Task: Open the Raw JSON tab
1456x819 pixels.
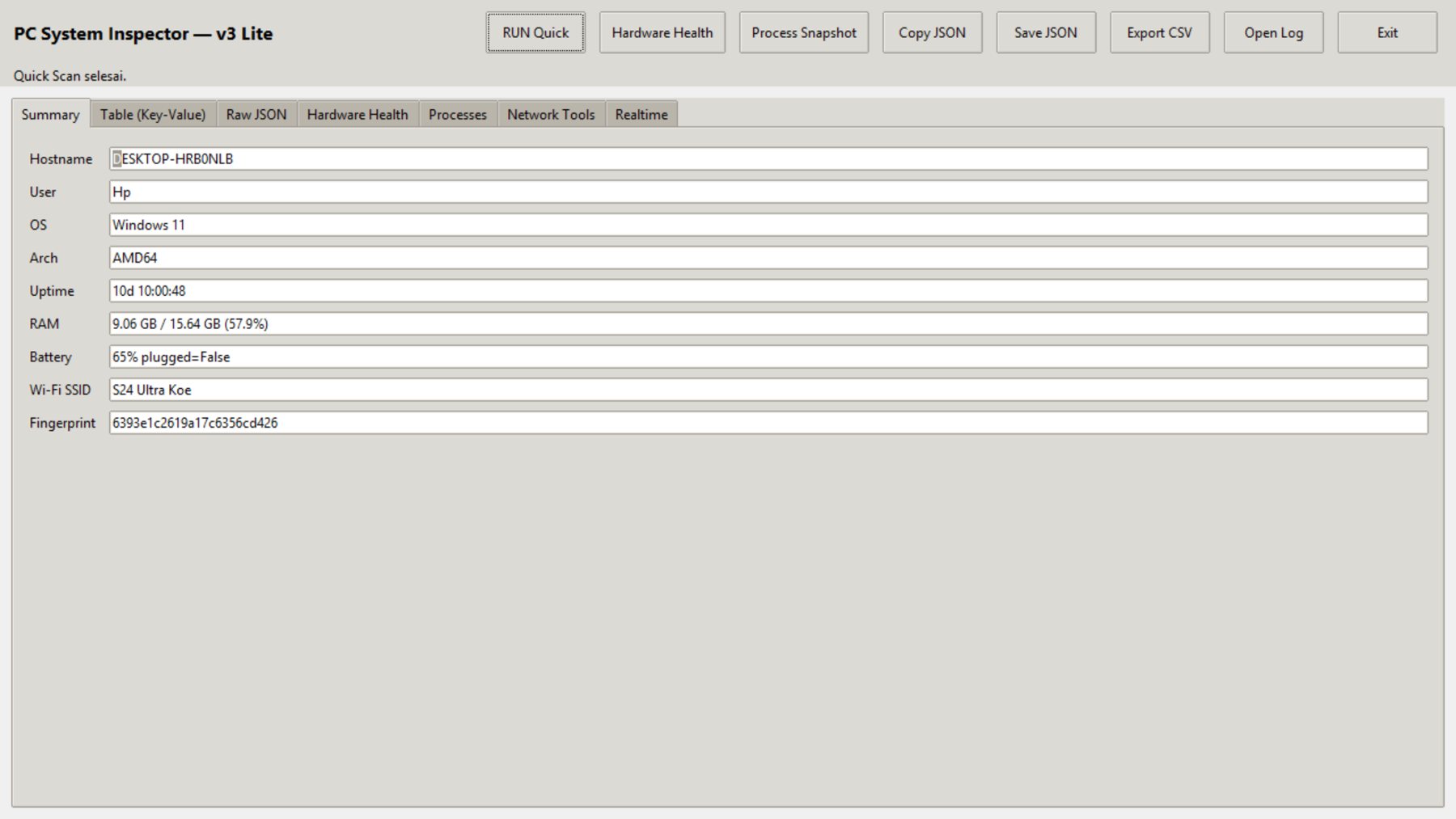Action: [x=256, y=114]
